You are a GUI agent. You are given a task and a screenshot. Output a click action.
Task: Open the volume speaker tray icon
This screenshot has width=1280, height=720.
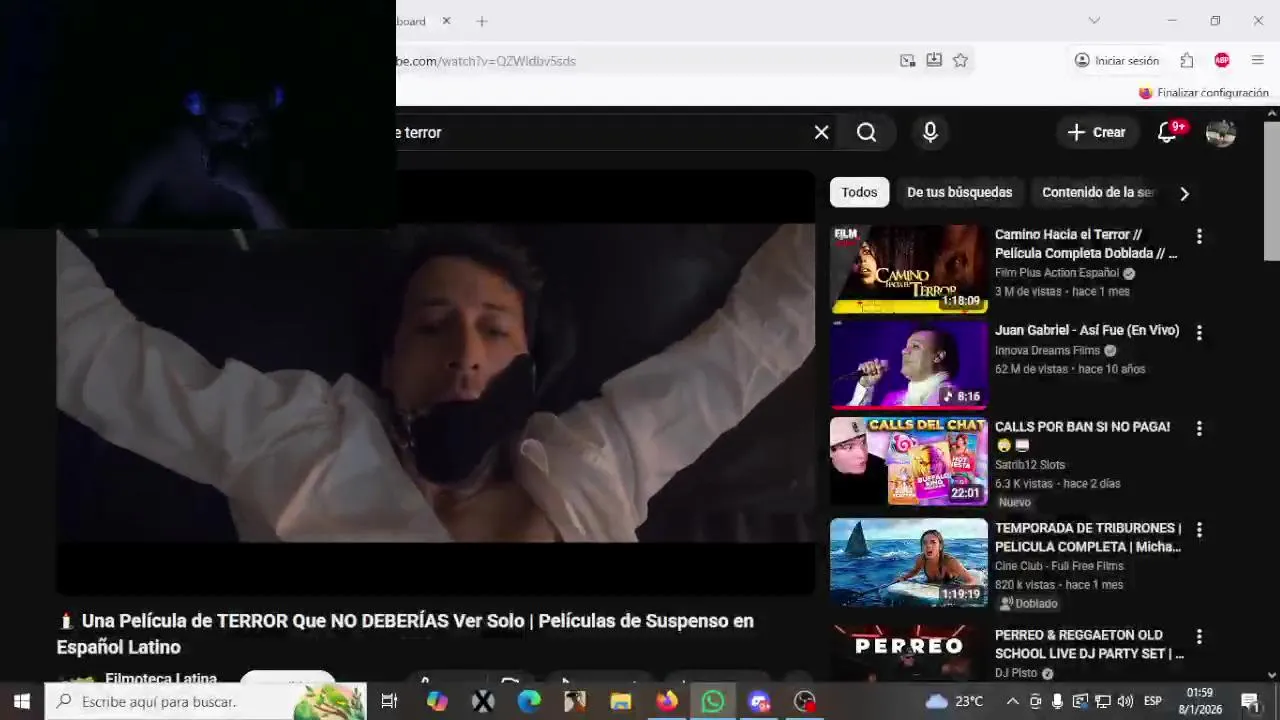point(1125,701)
